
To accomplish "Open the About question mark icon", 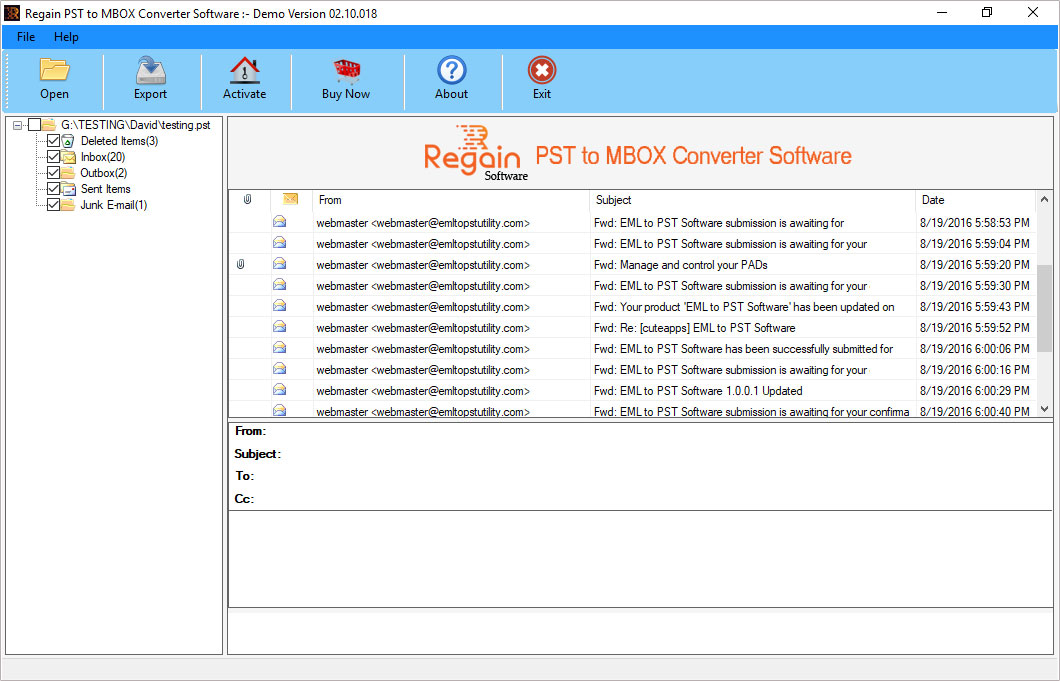I will [451, 70].
